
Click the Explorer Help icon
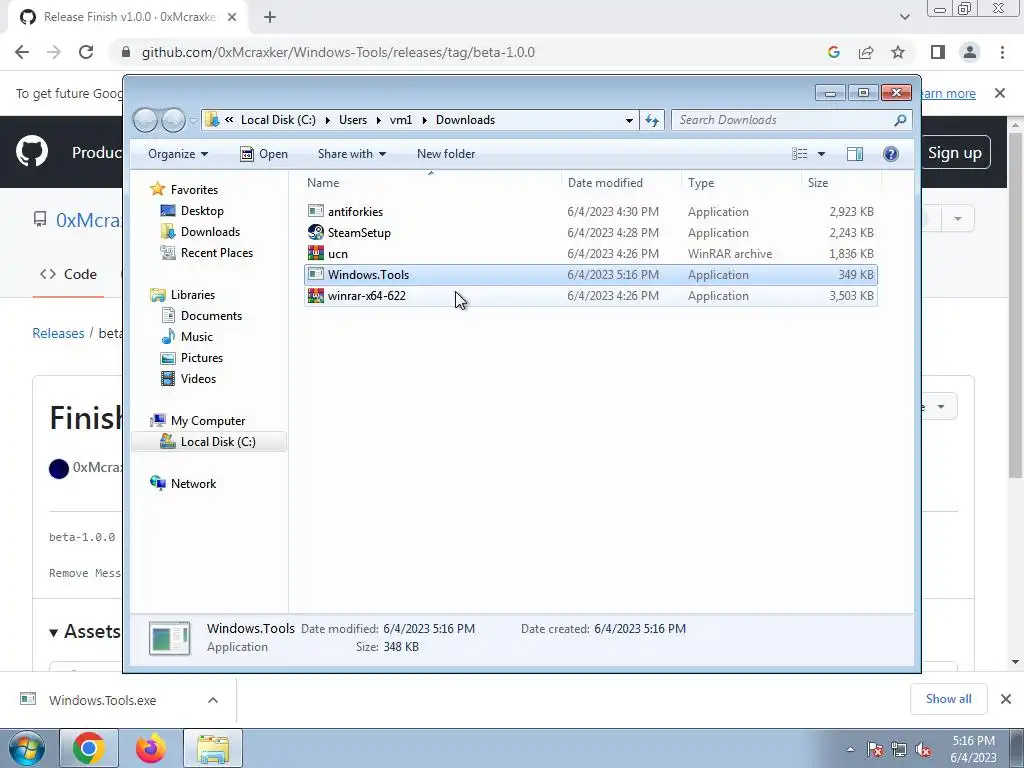click(890, 153)
